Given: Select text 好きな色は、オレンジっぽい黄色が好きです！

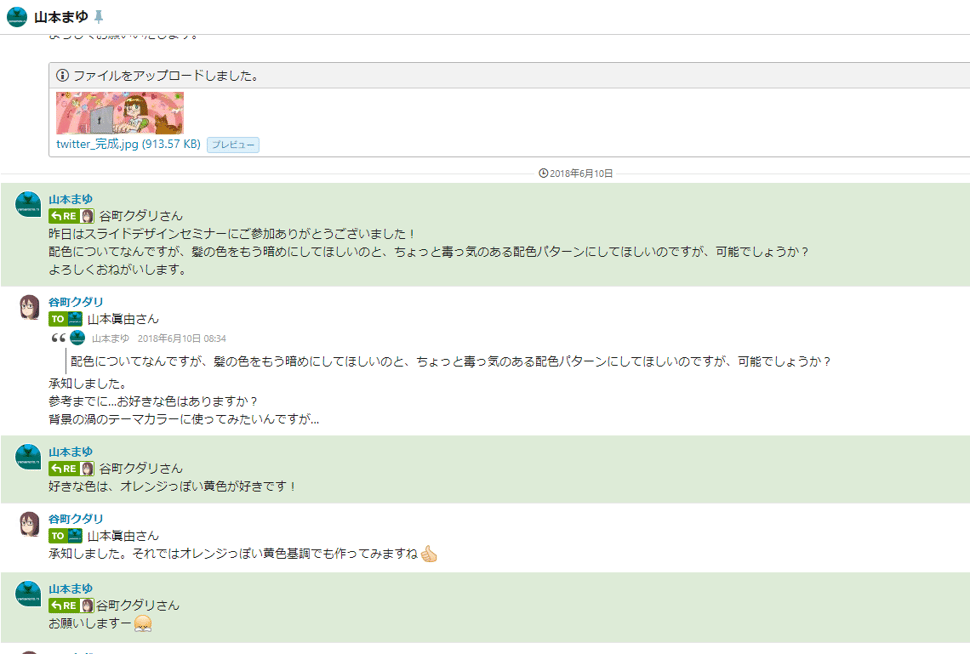Looking at the screenshot, I should pyautogui.click(x=173, y=486).
